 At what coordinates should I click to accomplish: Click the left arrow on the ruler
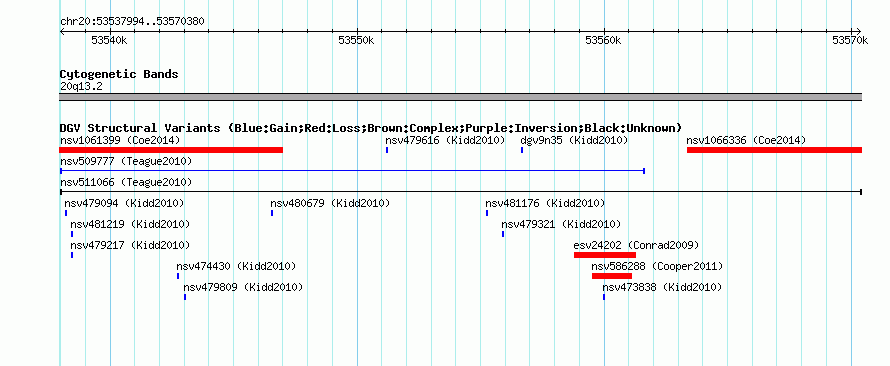click(63, 31)
